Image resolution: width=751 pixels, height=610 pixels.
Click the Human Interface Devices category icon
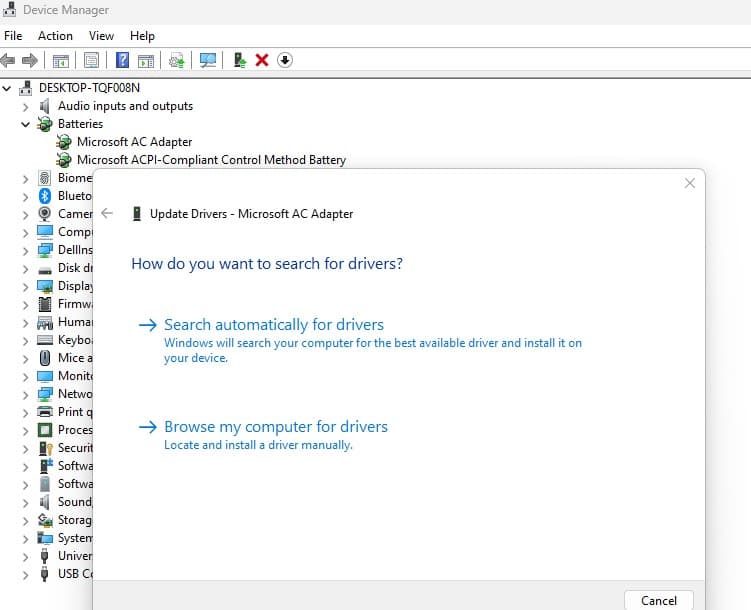click(45, 322)
